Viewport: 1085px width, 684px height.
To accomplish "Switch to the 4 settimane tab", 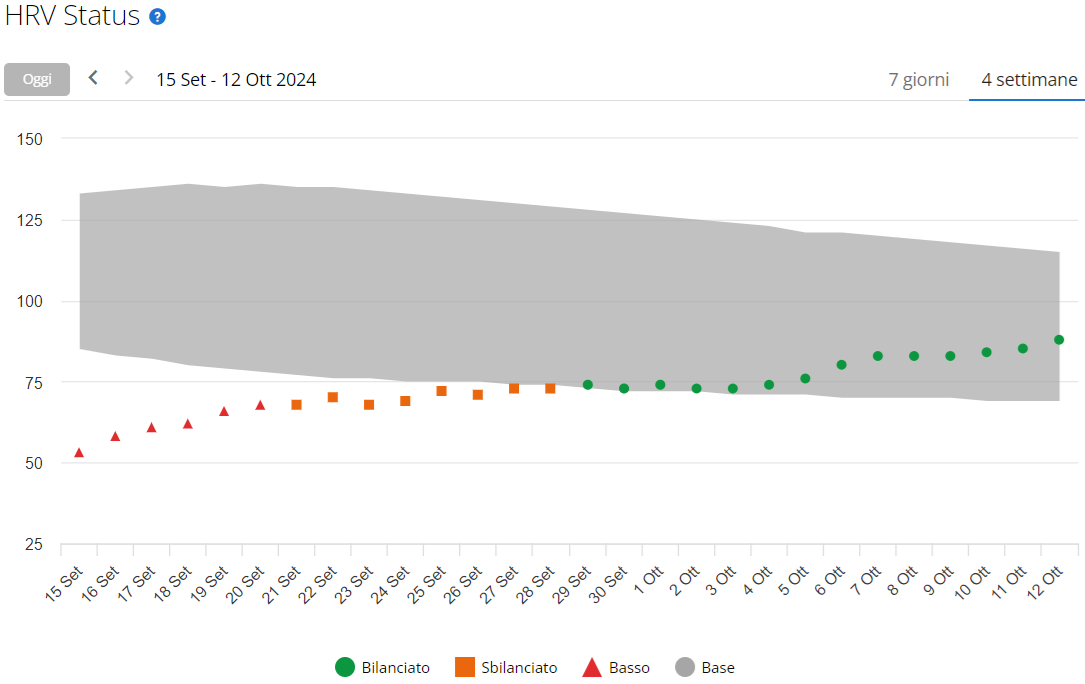I will click(1029, 80).
